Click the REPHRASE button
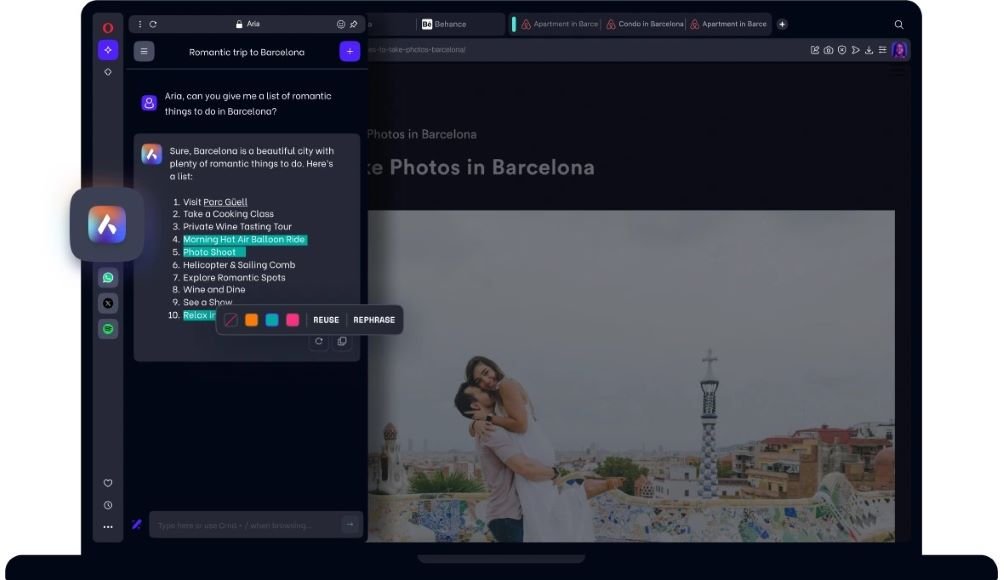The width and height of the screenshot is (1004, 580). pos(373,319)
